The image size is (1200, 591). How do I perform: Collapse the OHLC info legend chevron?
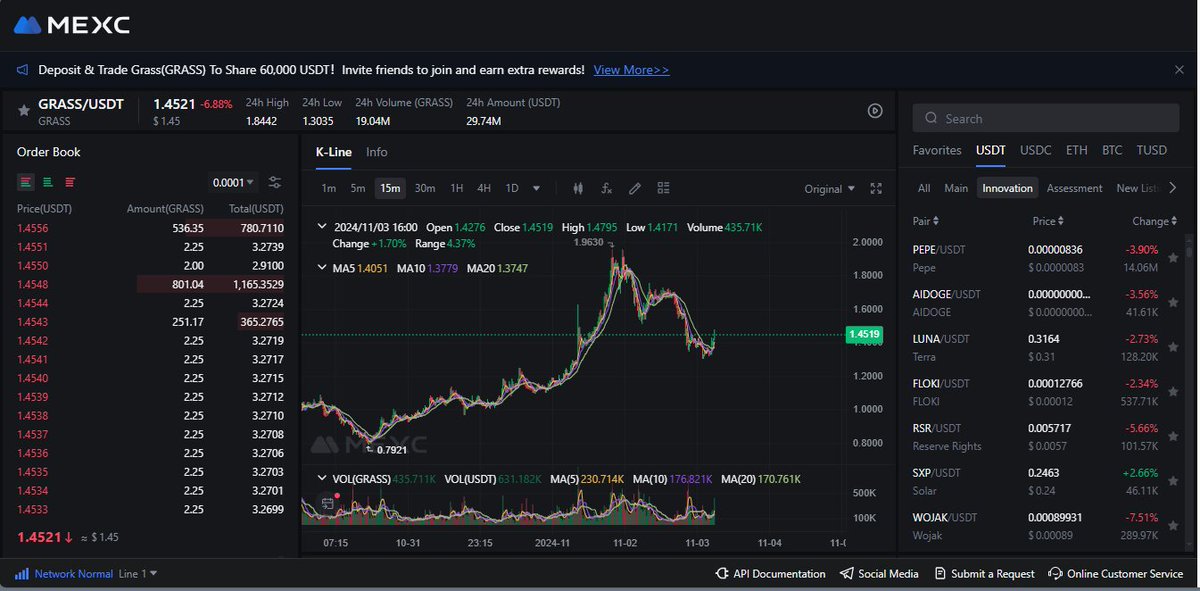pyautogui.click(x=322, y=227)
